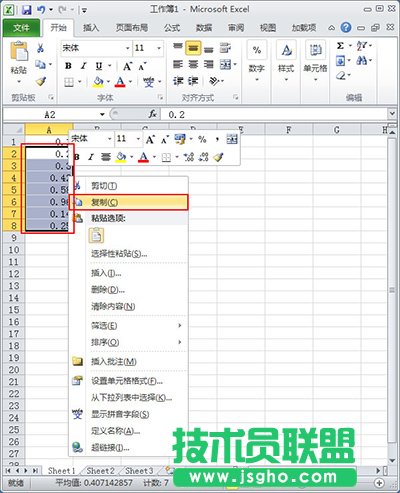This screenshot has height=493, width=400.
Task: Select the Sheet2 worksheet tab
Action: [x=100, y=471]
